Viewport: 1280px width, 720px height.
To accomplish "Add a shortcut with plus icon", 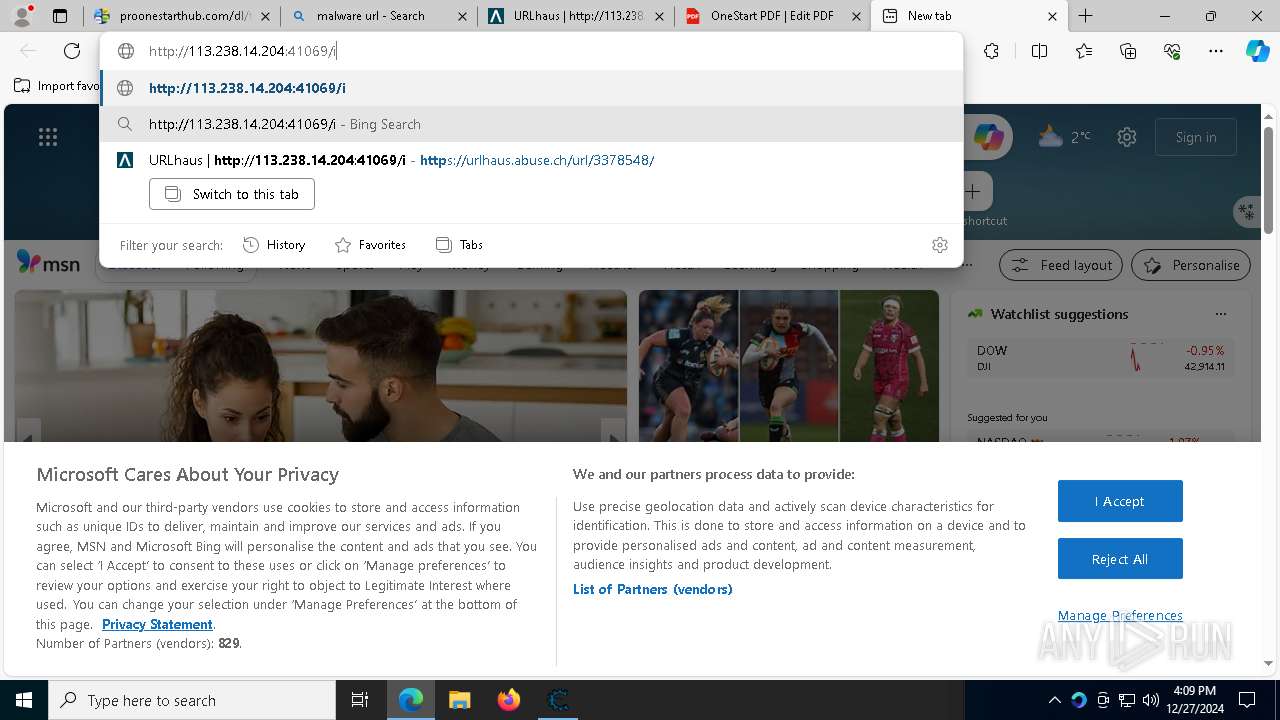I will point(973,191).
